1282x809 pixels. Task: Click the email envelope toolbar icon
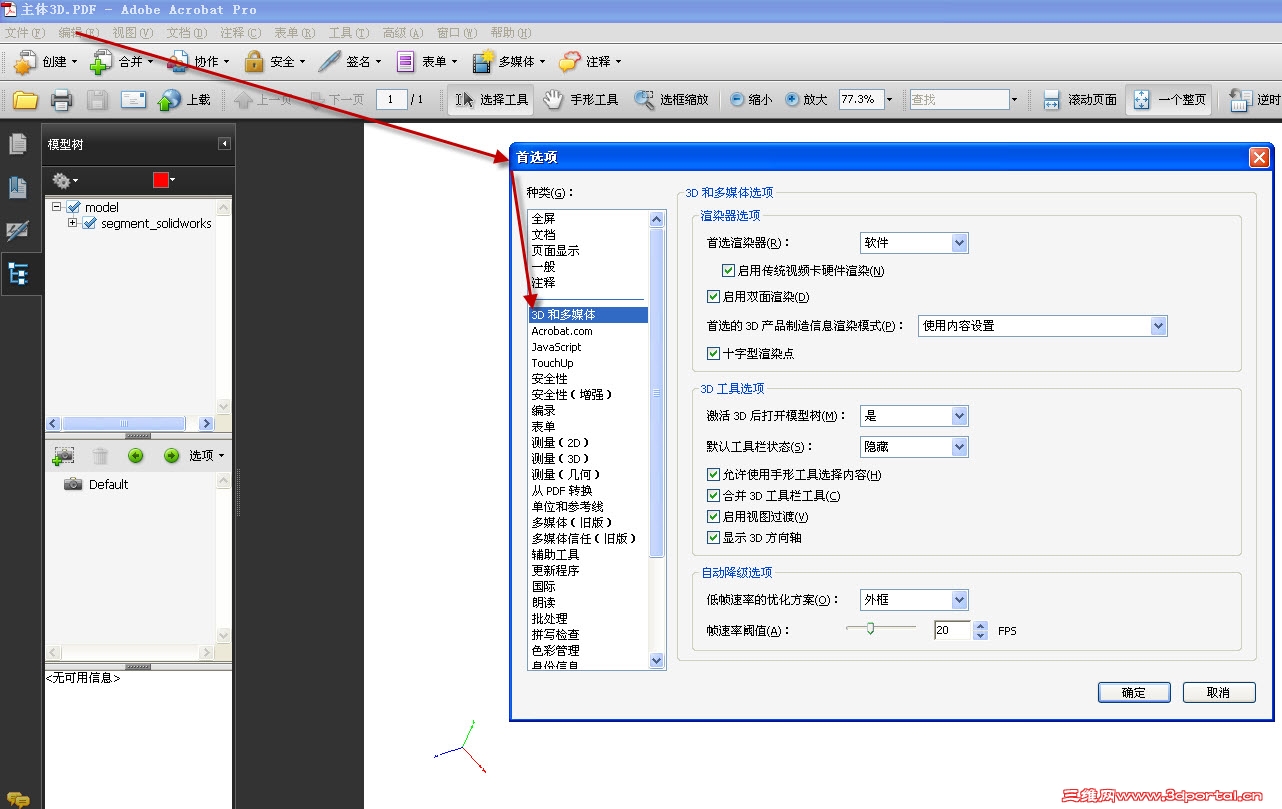(x=134, y=100)
